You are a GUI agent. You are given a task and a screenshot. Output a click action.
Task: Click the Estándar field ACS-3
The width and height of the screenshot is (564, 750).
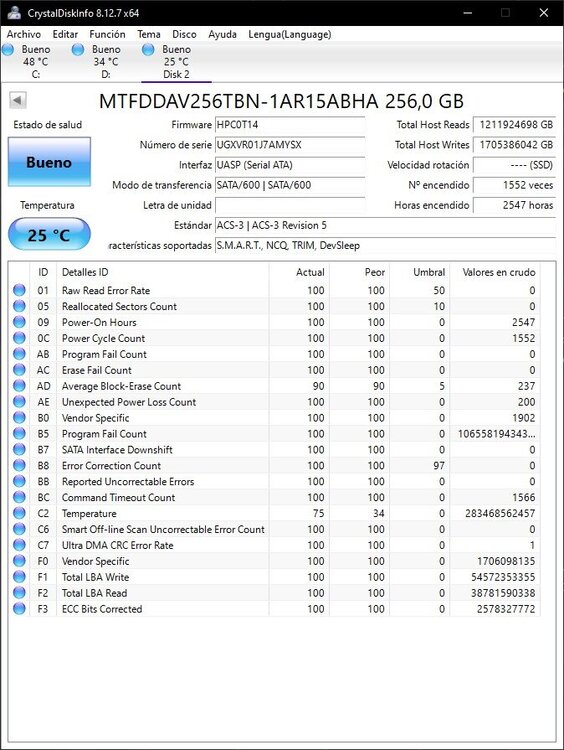tap(385, 225)
